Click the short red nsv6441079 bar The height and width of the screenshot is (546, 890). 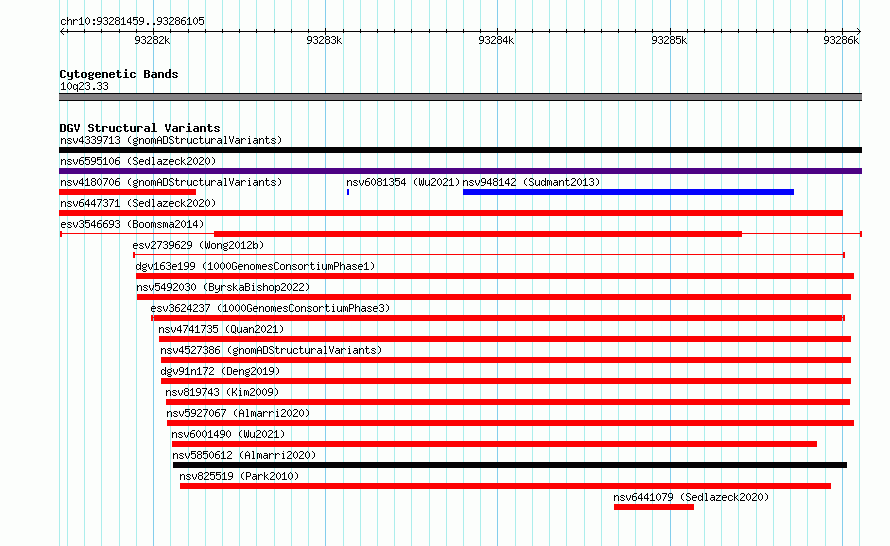[x=654, y=507]
